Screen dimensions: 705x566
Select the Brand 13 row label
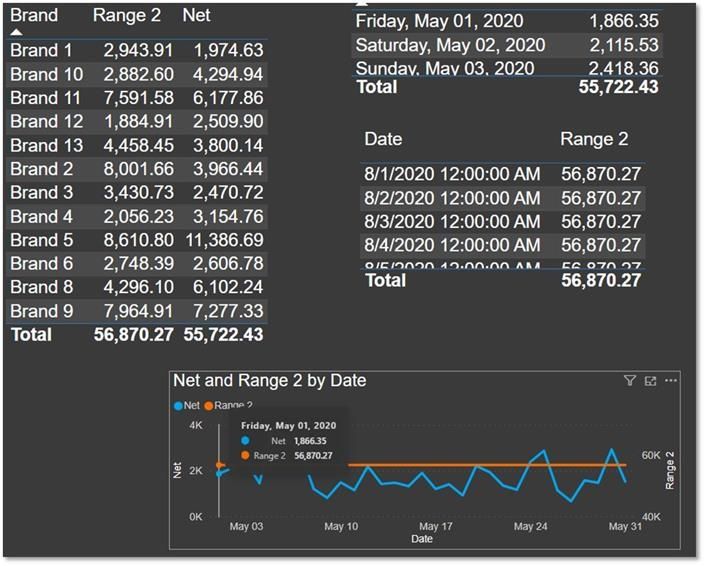coord(47,145)
